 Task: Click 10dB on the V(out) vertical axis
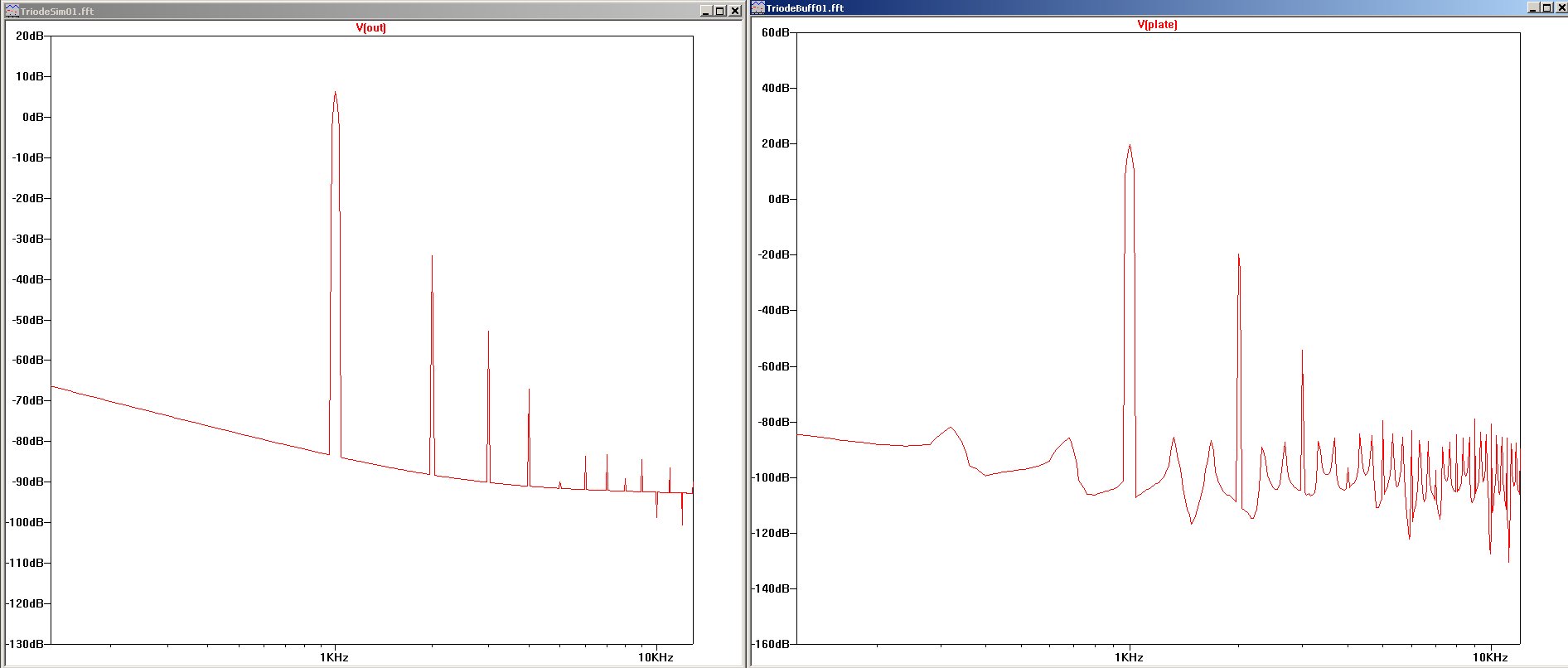[30, 76]
